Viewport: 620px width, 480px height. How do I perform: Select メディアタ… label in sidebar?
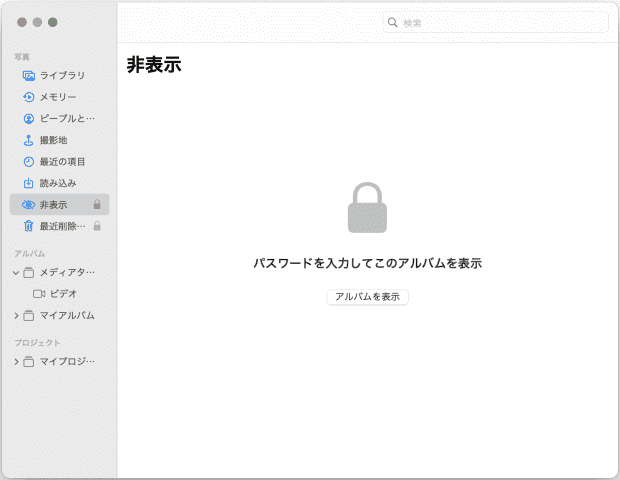coord(67,272)
